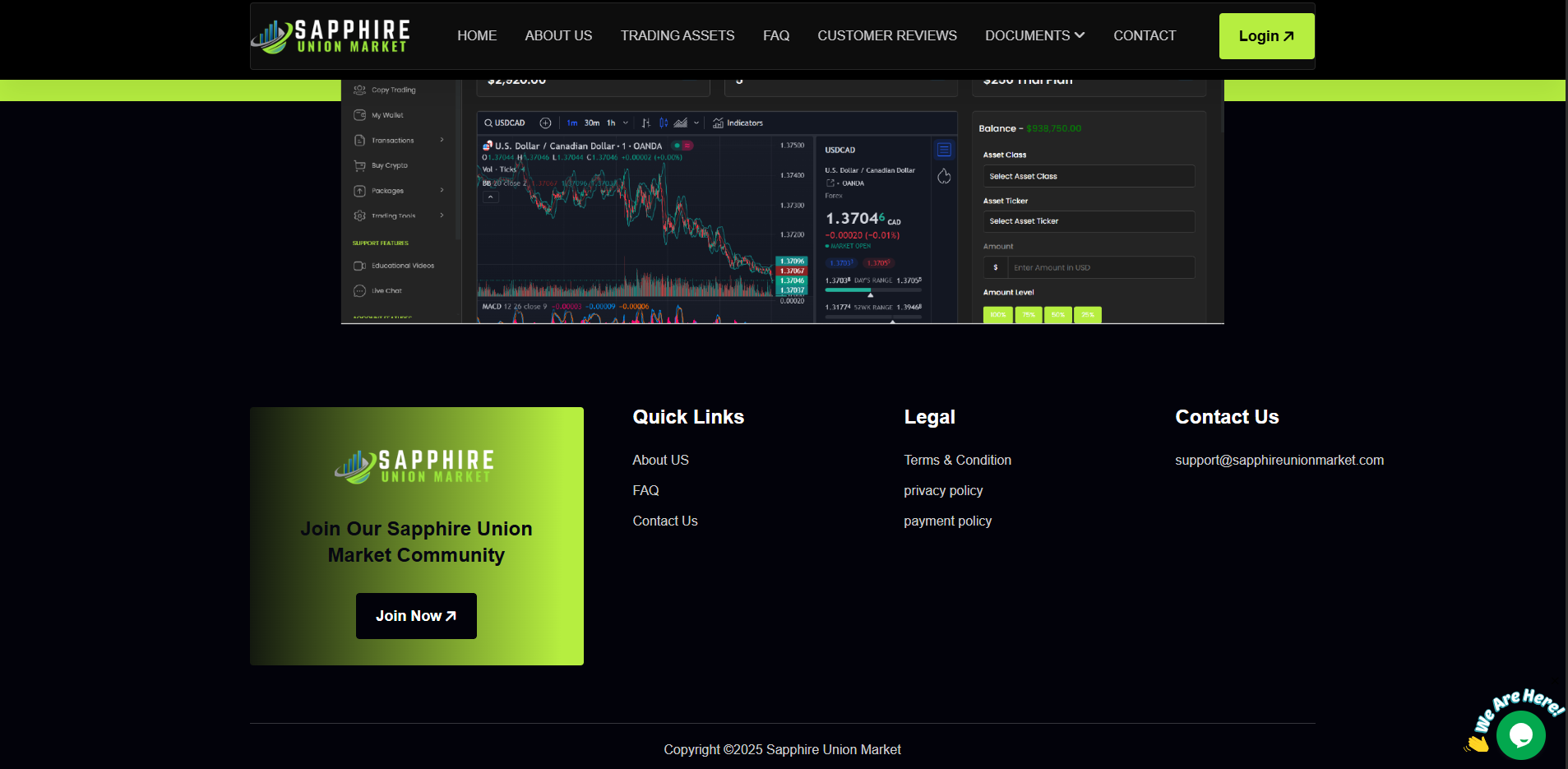This screenshot has width=1568, height=769.
Task: Select the 30m timeframe on chart
Action: click(x=591, y=123)
